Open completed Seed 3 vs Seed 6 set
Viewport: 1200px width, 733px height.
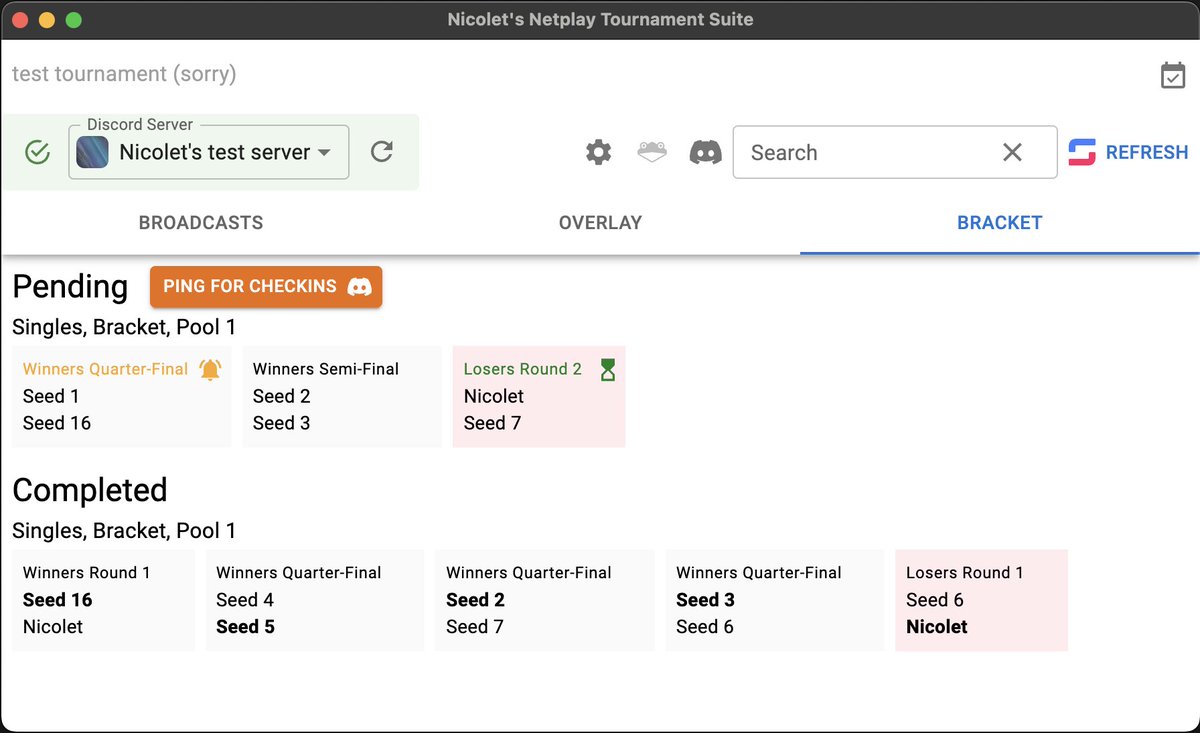(775, 600)
